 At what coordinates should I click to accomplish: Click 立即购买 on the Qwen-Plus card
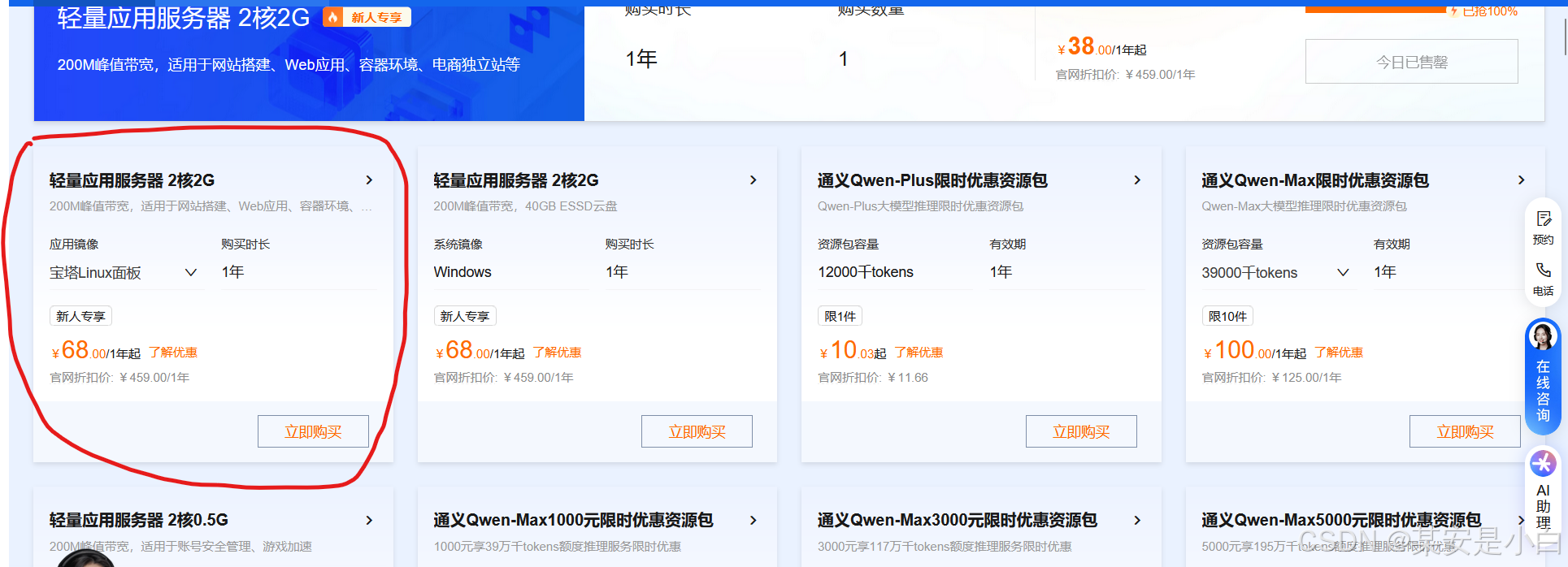pos(1081,431)
